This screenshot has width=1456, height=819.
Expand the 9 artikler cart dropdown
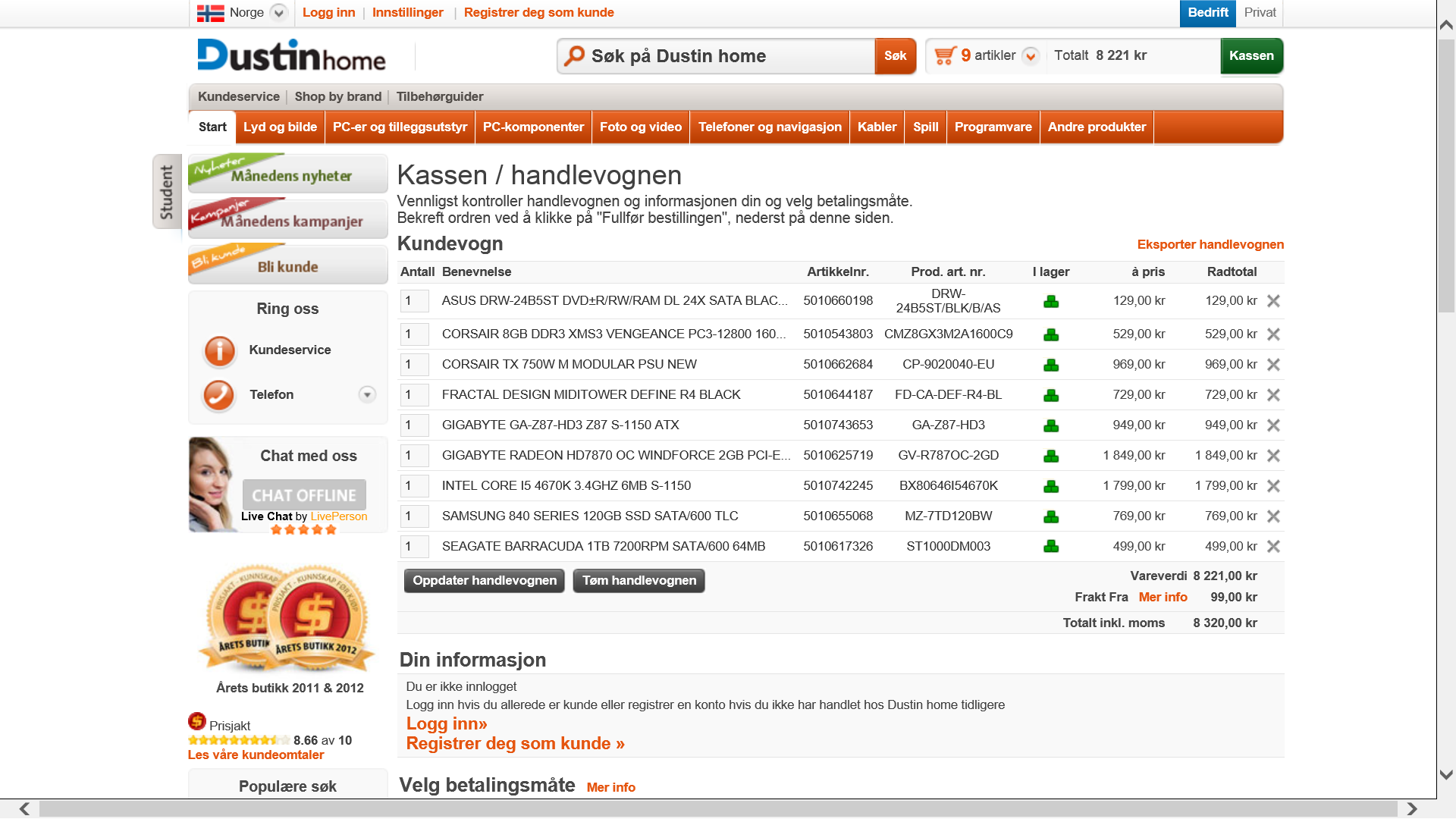[x=1030, y=56]
